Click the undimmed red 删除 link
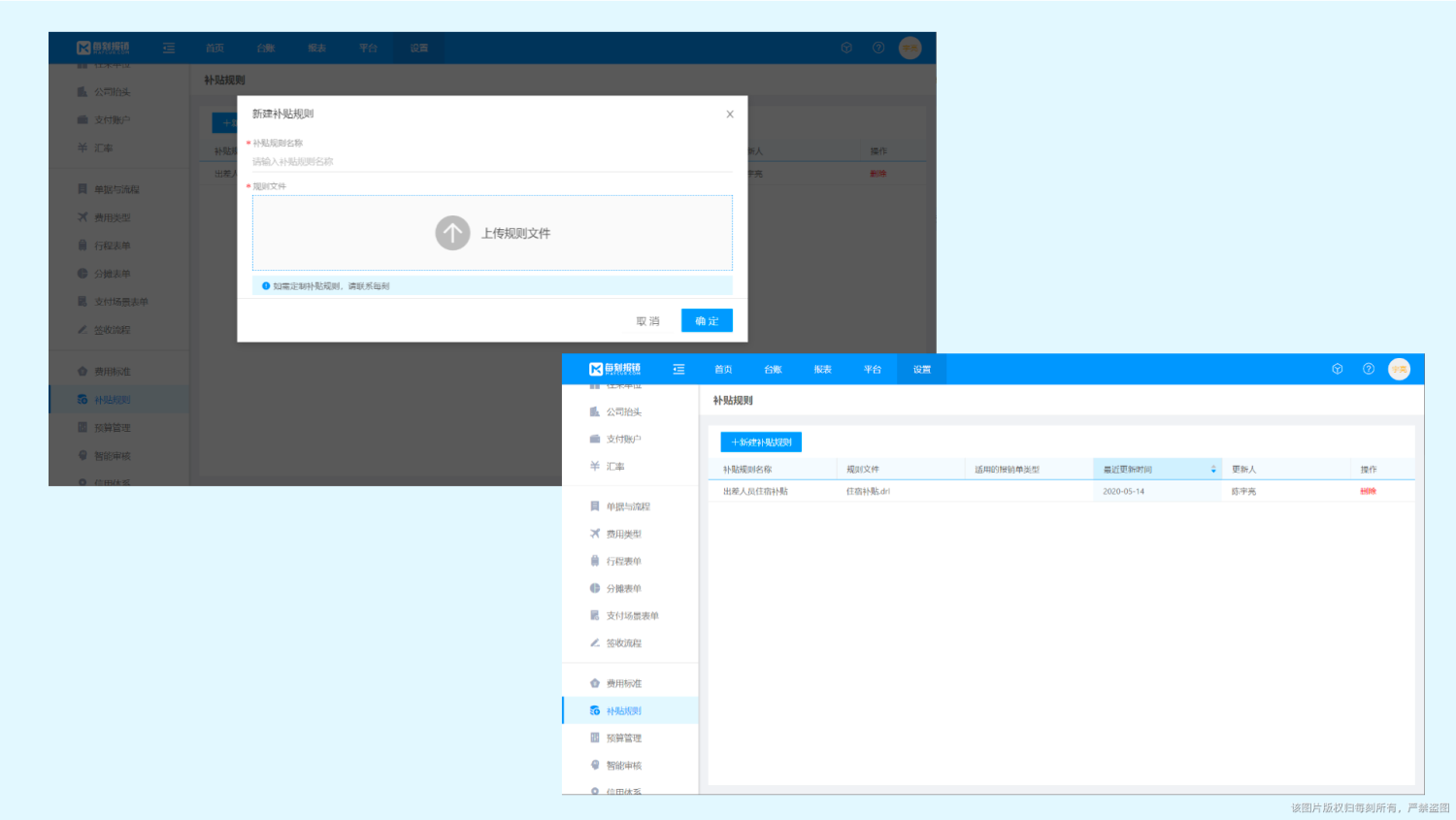This screenshot has height=820, width=1456. (x=1368, y=492)
